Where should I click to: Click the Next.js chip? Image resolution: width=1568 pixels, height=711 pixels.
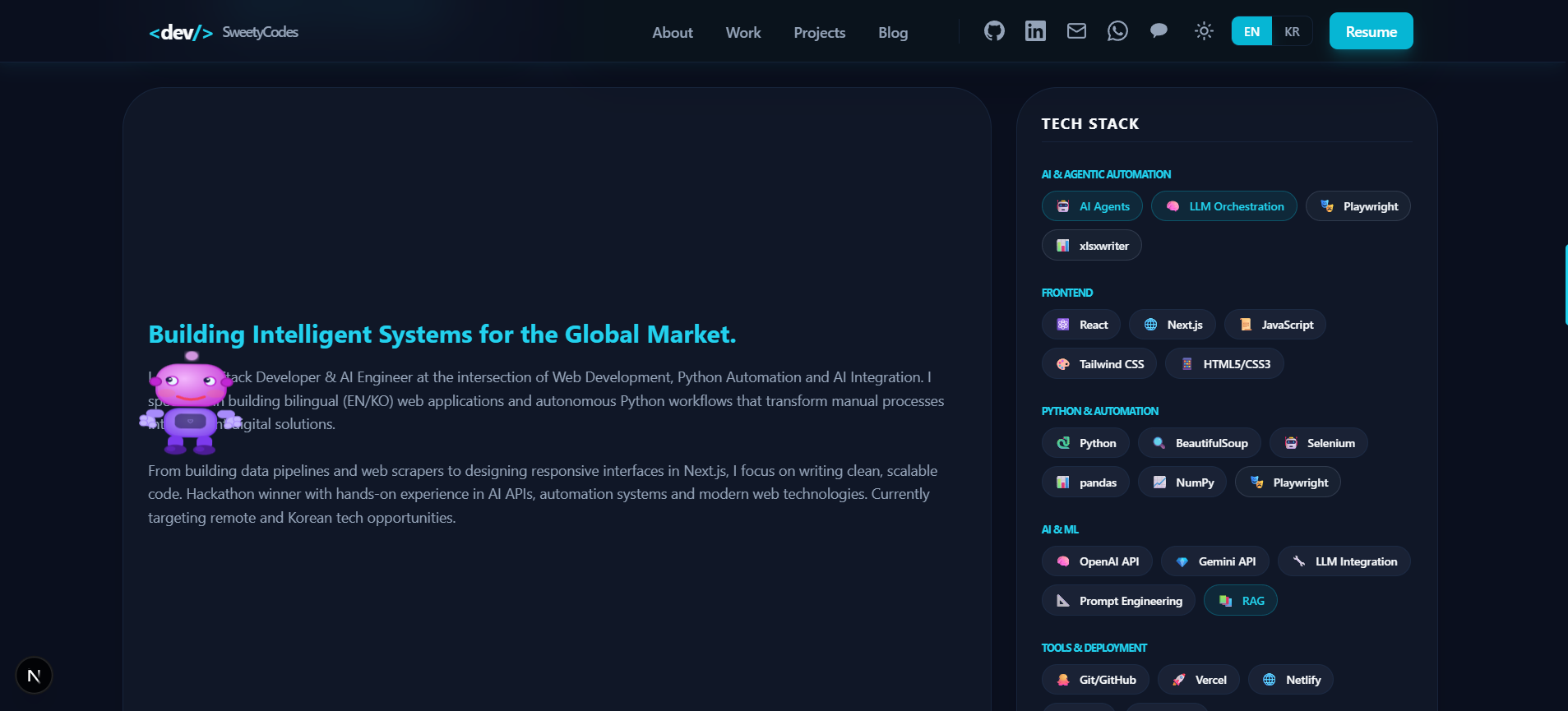1172,325
